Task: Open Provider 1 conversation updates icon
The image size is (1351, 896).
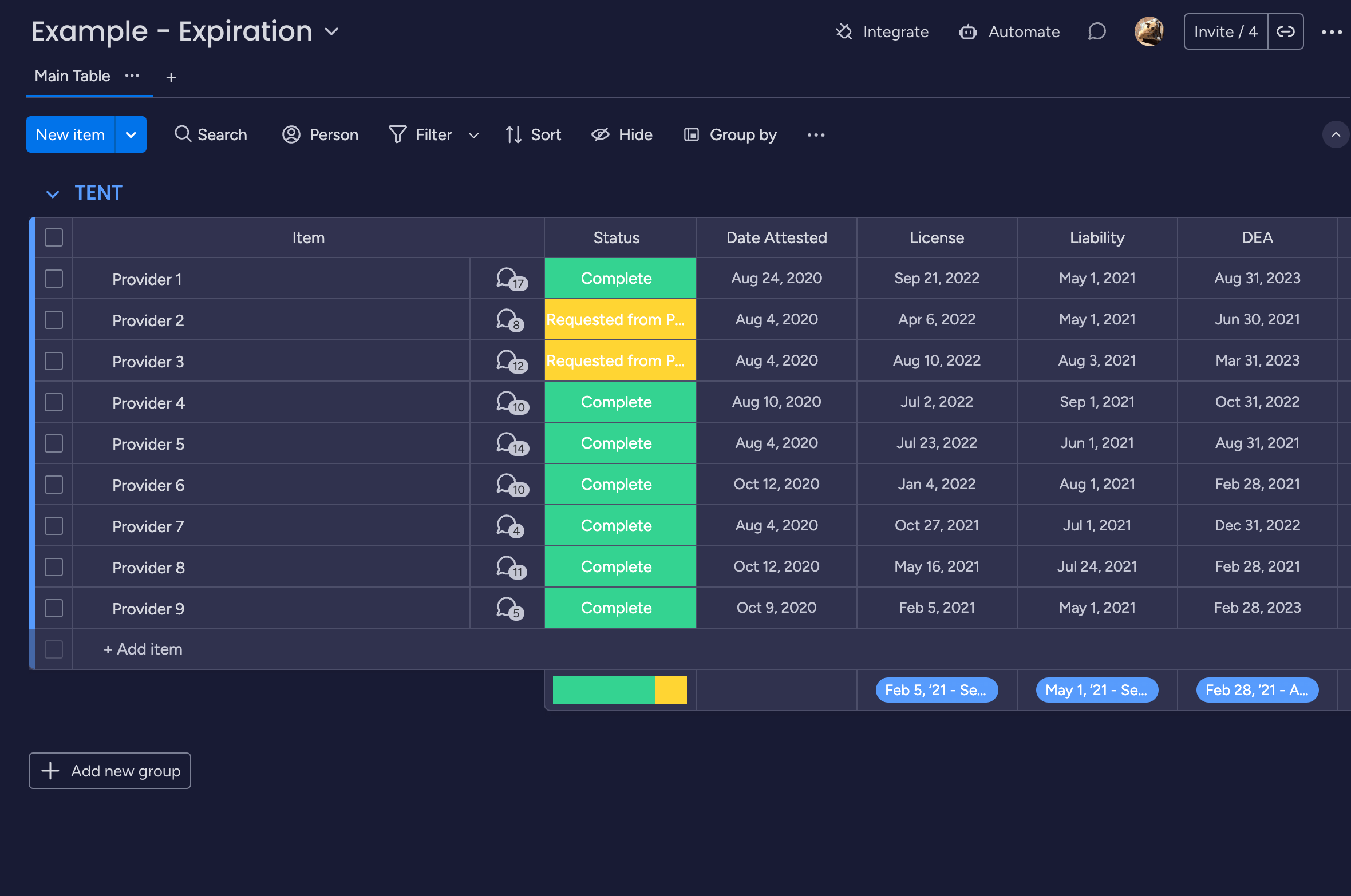Action: pyautogui.click(x=511, y=279)
